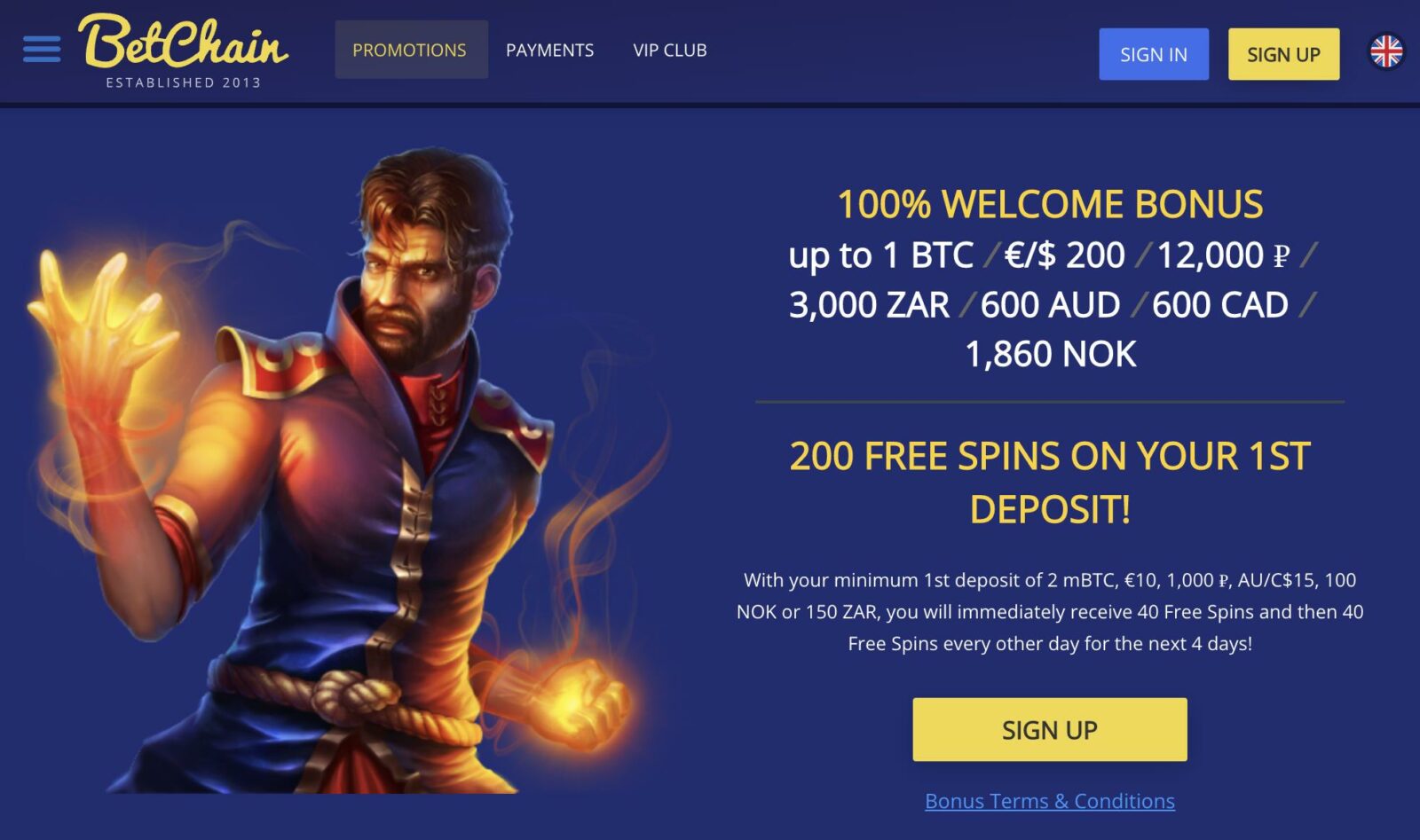Open the Bonus Terms & Conditions link
Screen dimensions: 1420x840
[1050, 801]
